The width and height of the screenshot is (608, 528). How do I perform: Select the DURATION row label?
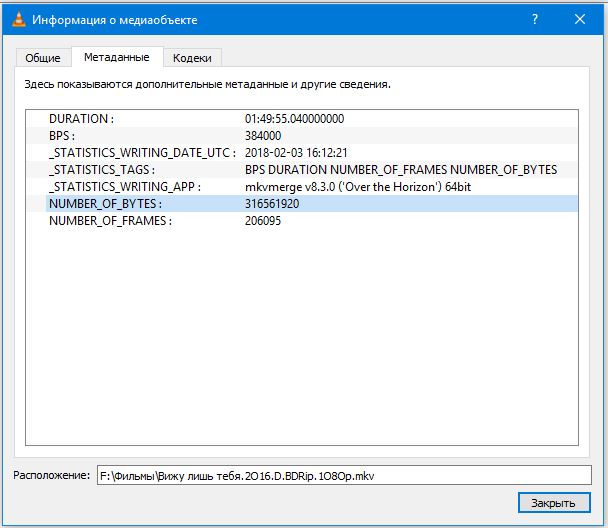[x=81, y=119]
